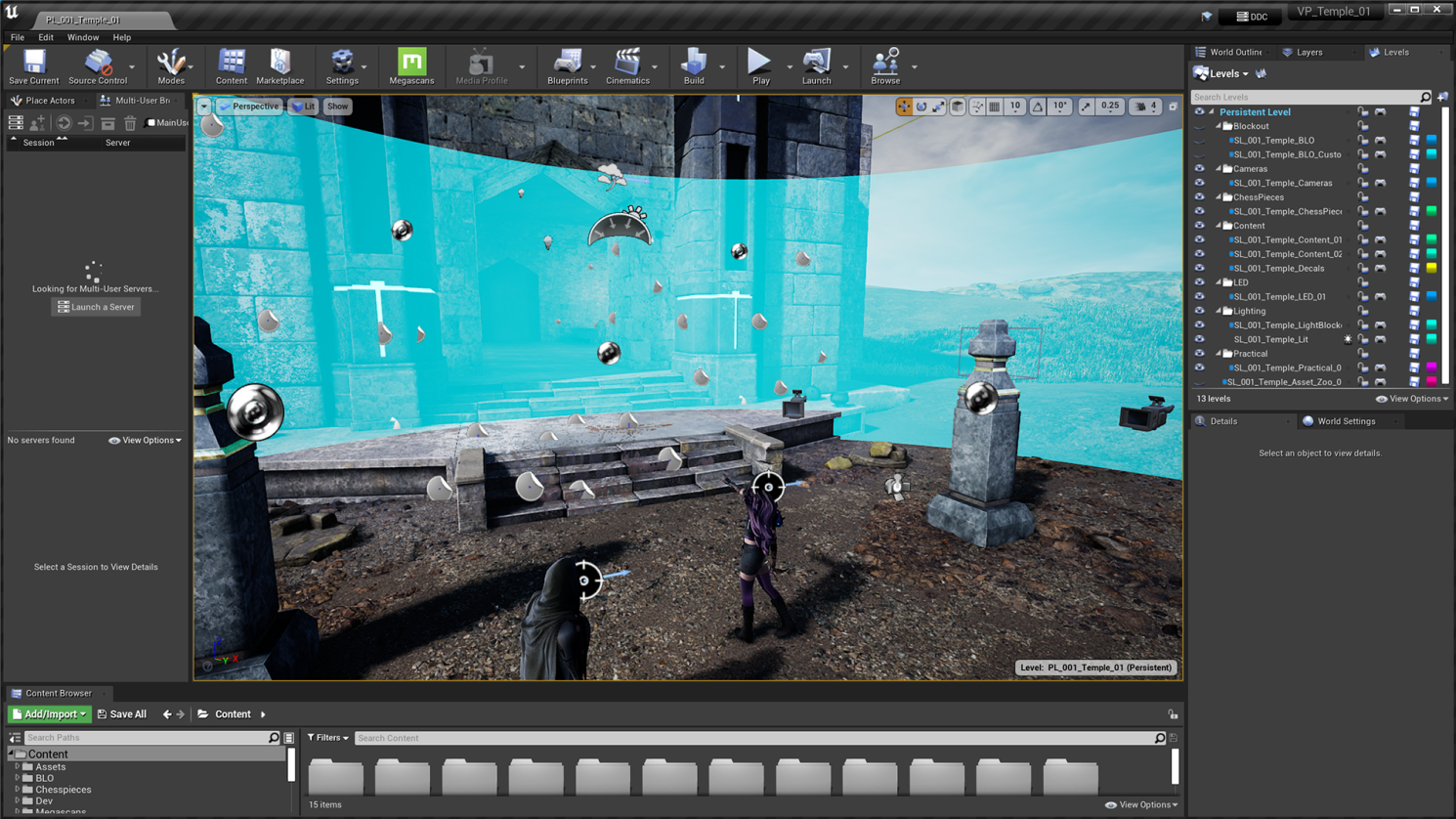Click the yellow color swatch beside SL_001_Temple_Decals
The image size is (1456, 819).
(x=1432, y=268)
